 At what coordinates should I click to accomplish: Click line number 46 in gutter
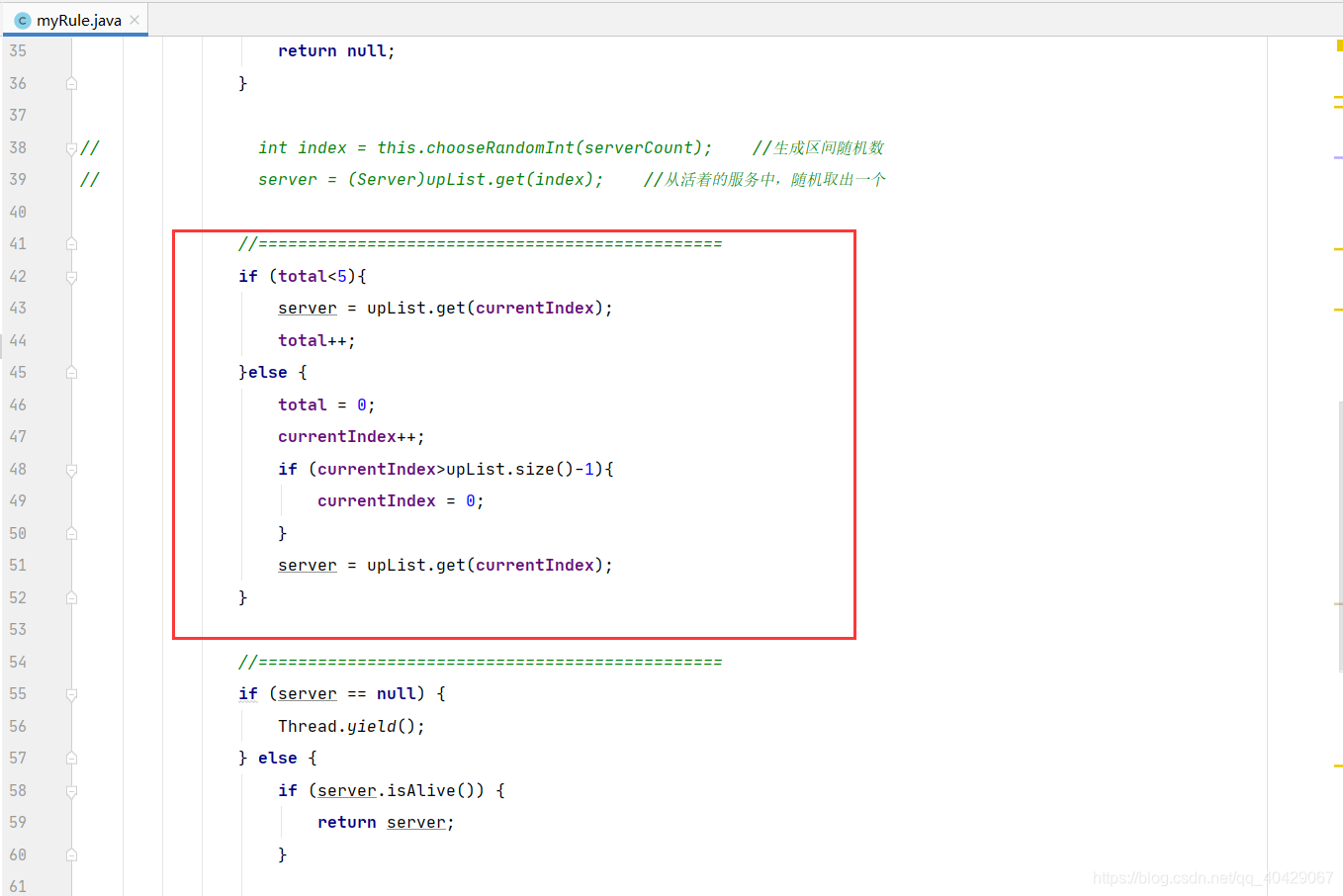18,404
